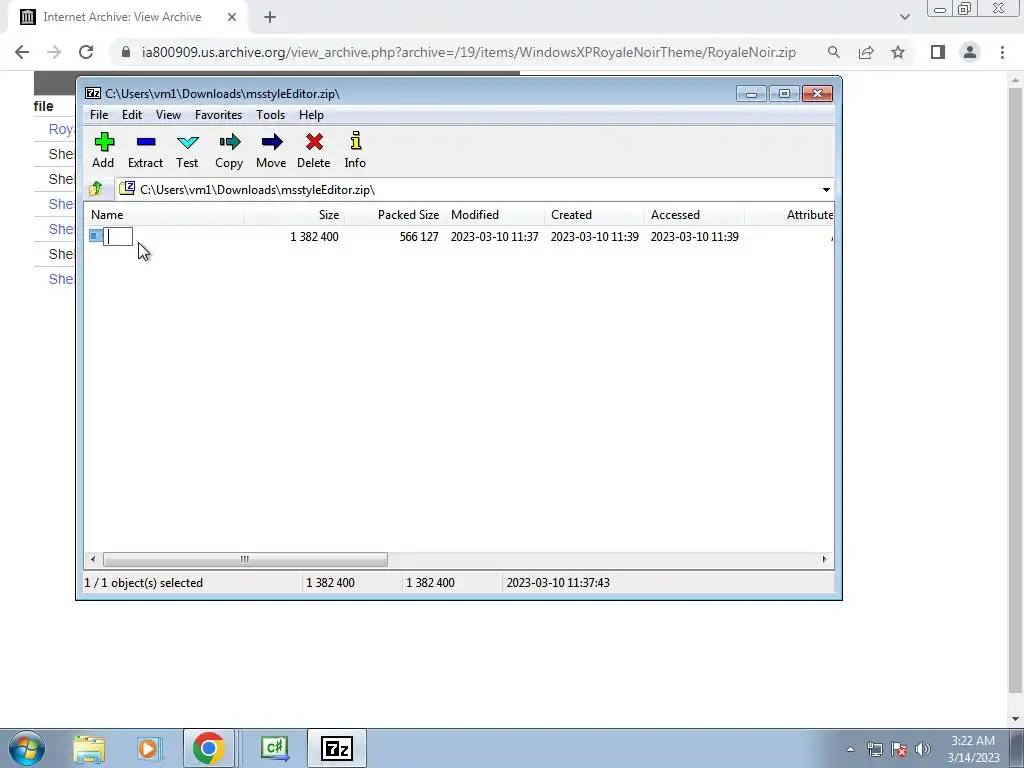Sort by the Created column header
Viewport: 1024px width, 768px height.
[594, 215]
